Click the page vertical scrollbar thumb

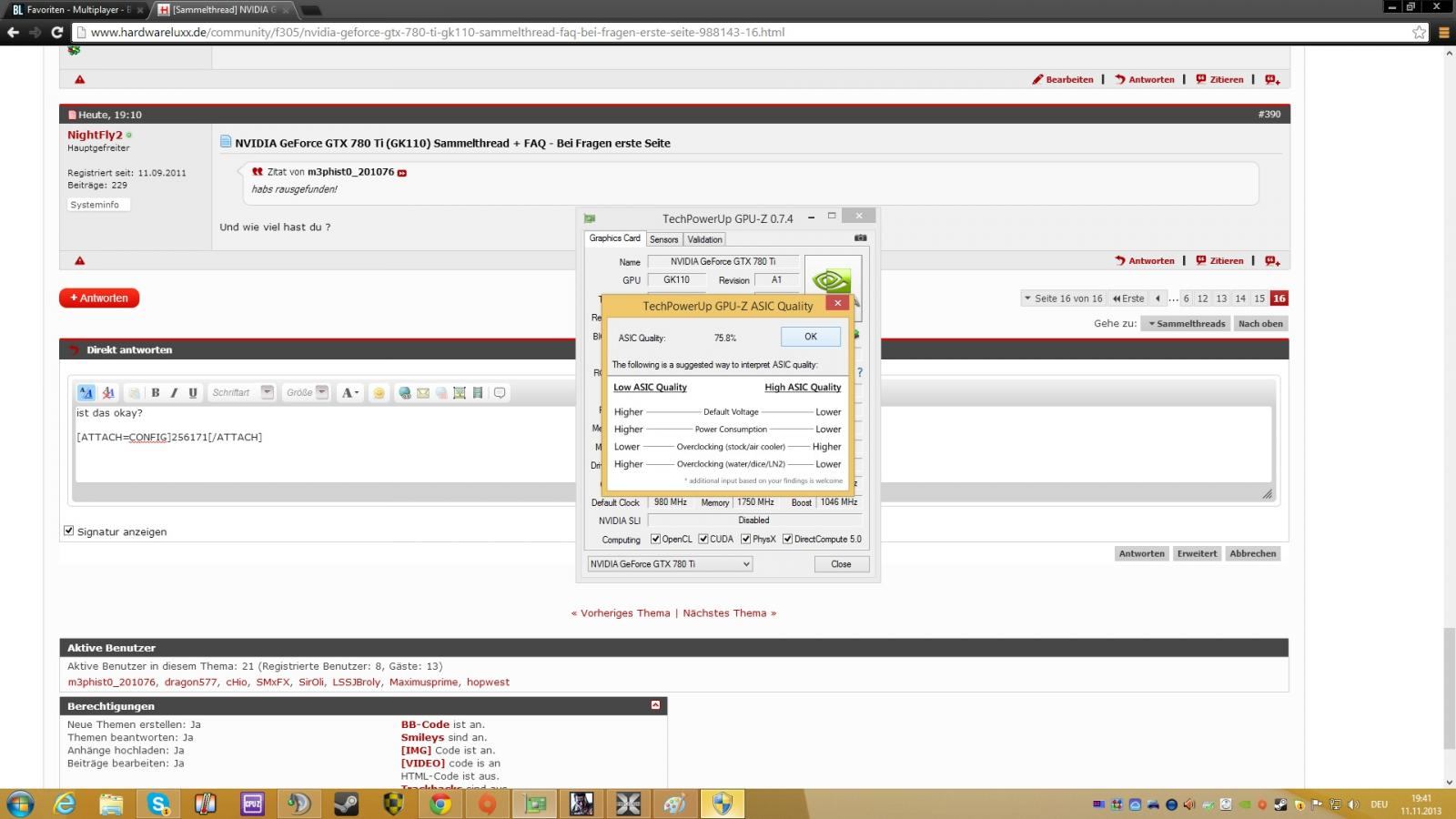click(1449, 687)
